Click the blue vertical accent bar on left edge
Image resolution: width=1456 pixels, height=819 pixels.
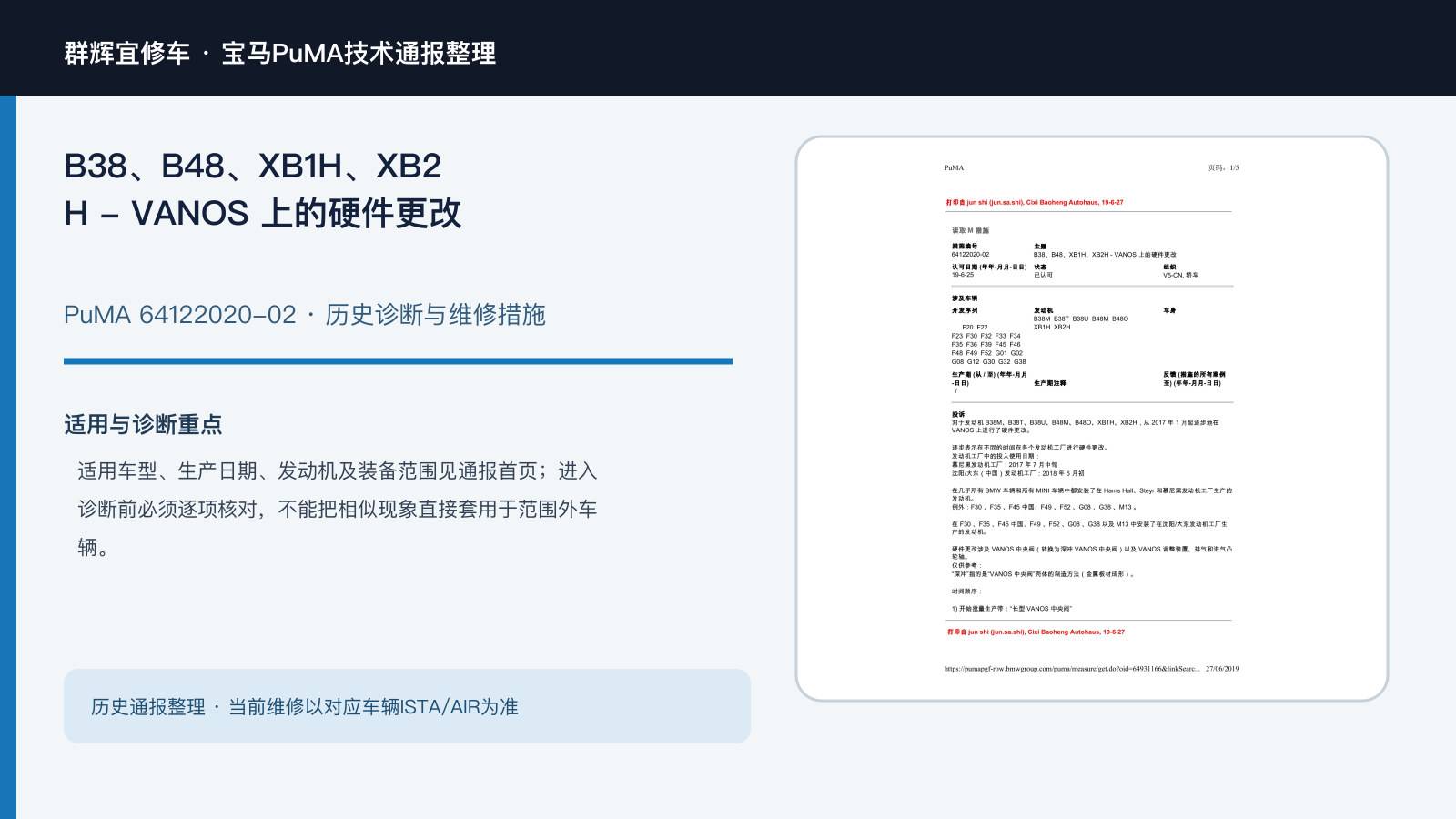8,457
